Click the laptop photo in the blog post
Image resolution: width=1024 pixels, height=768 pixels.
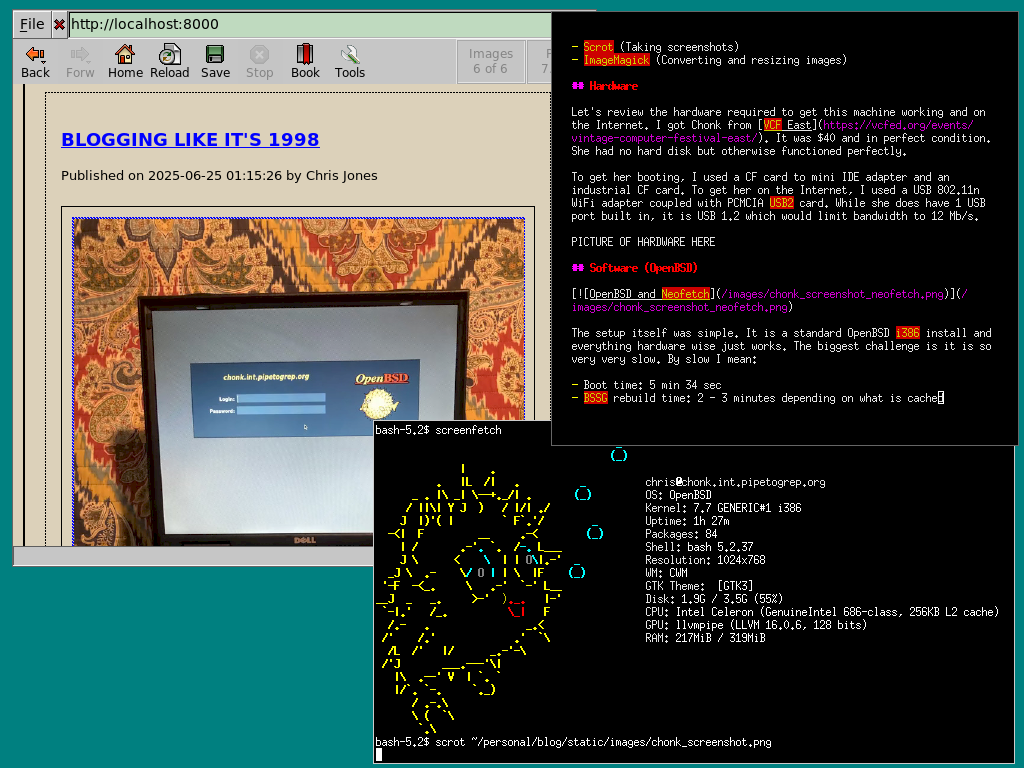(x=298, y=382)
